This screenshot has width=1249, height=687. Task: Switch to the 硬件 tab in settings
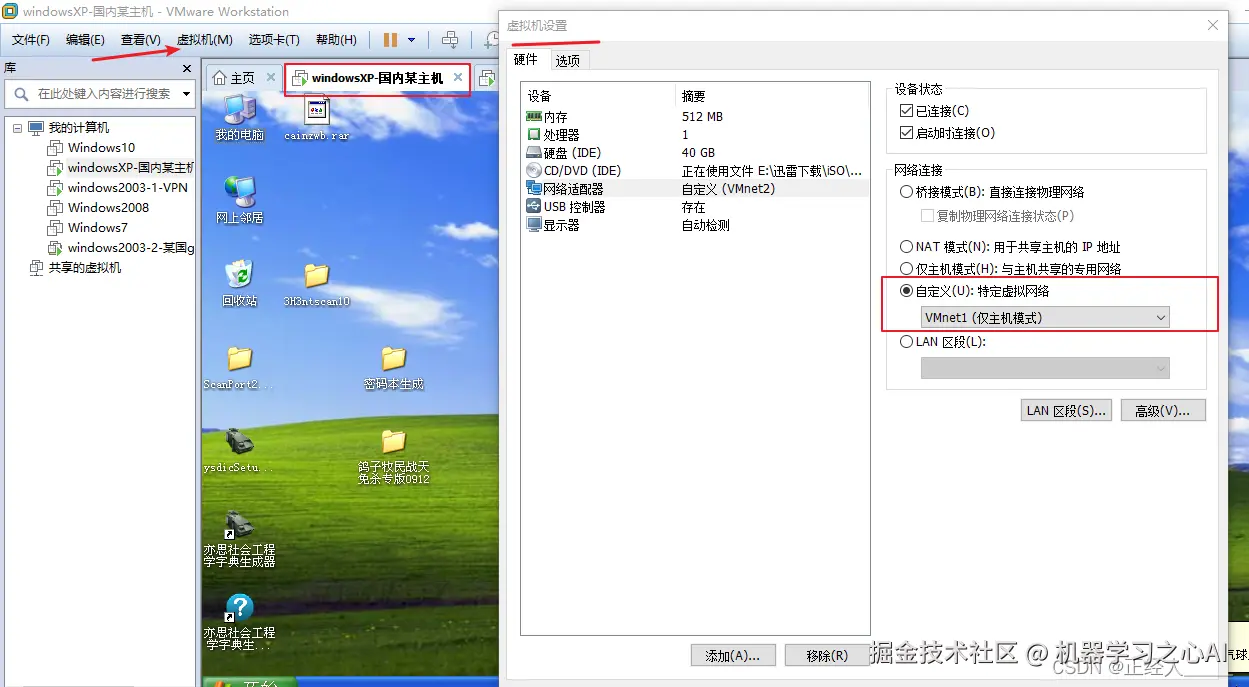coord(526,60)
